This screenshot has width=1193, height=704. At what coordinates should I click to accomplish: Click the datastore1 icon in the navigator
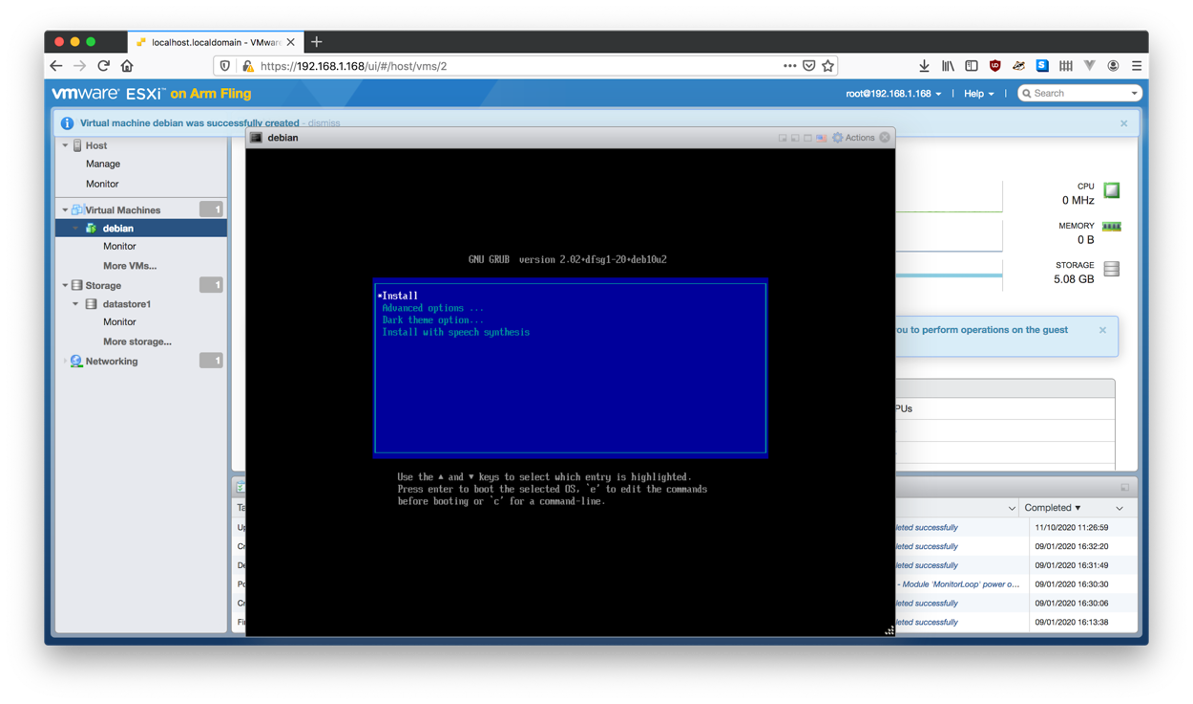click(91, 304)
